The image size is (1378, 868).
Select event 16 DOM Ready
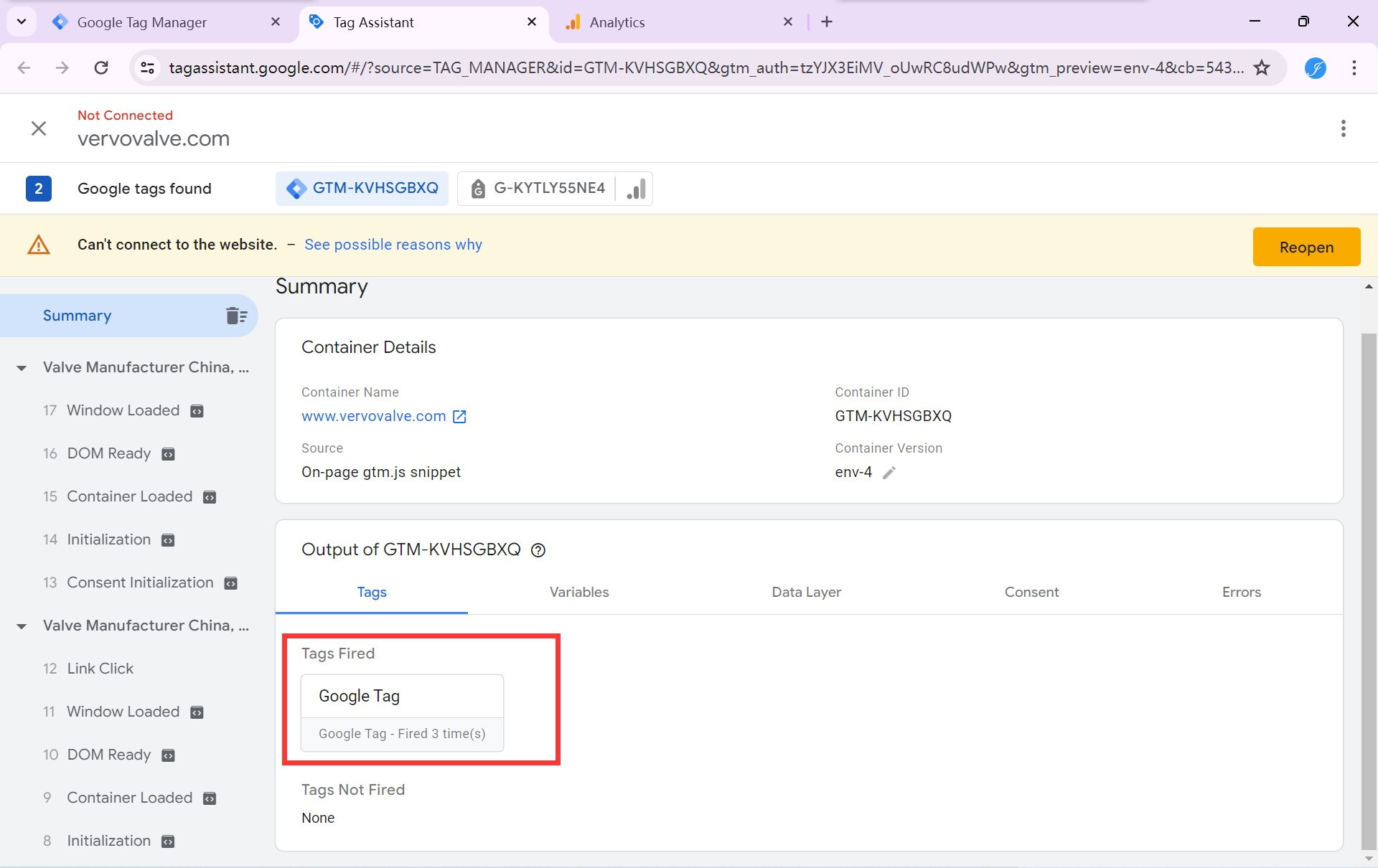pyautogui.click(x=108, y=453)
